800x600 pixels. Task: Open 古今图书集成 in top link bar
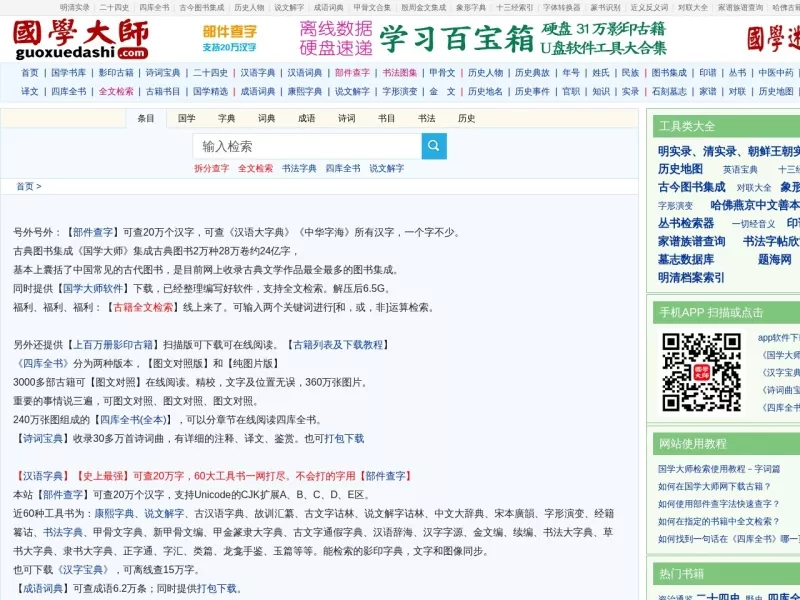point(202,8)
